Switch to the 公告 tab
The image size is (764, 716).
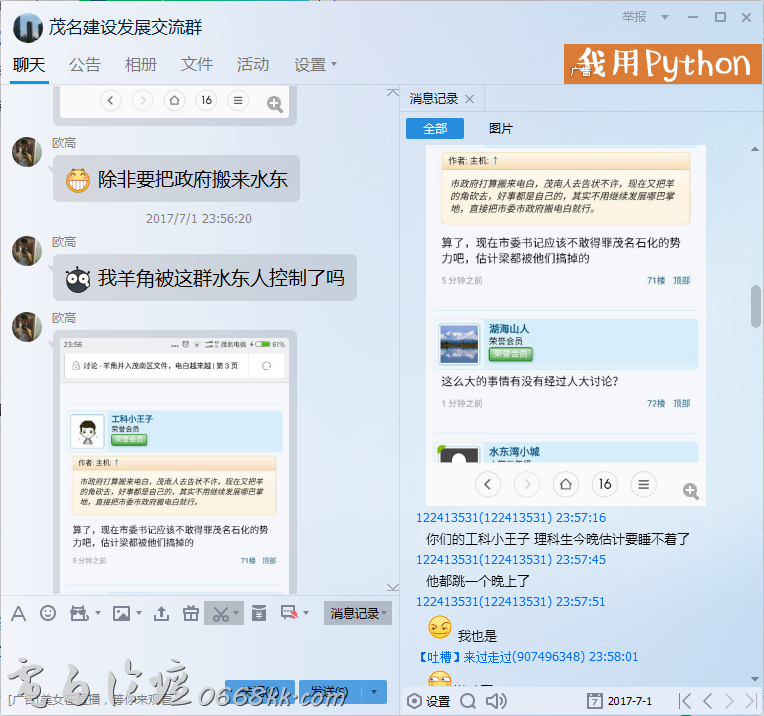pyautogui.click(x=85, y=64)
